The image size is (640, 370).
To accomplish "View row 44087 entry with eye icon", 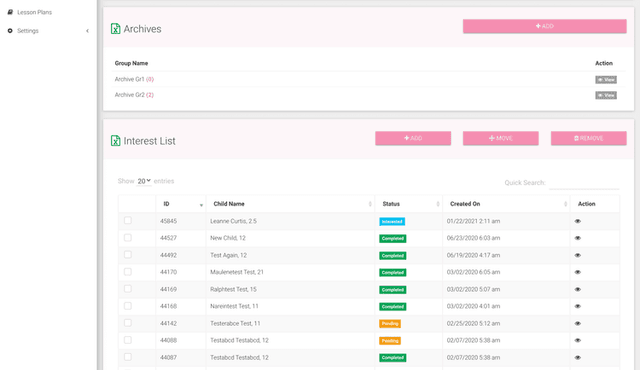I will (578, 357).
